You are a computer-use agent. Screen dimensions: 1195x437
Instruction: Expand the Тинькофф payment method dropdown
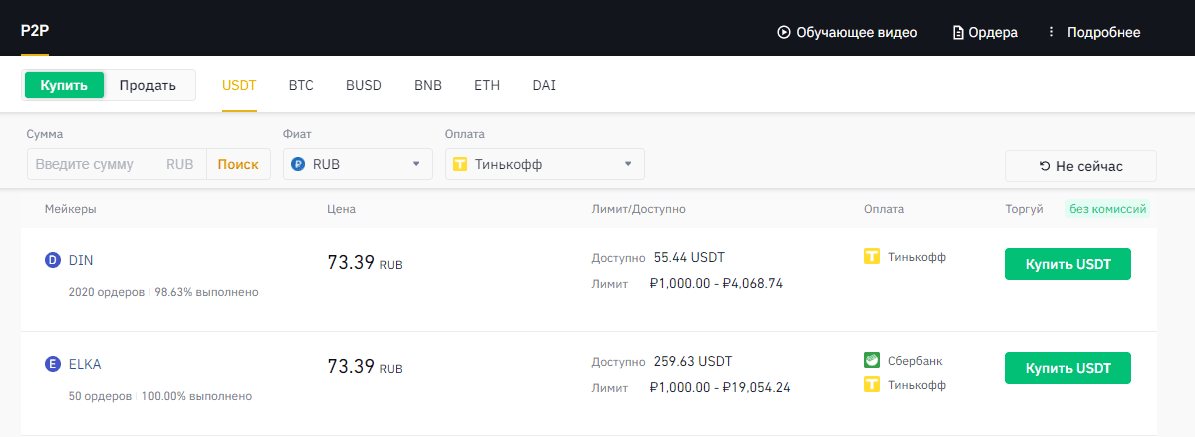[x=544, y=164]
